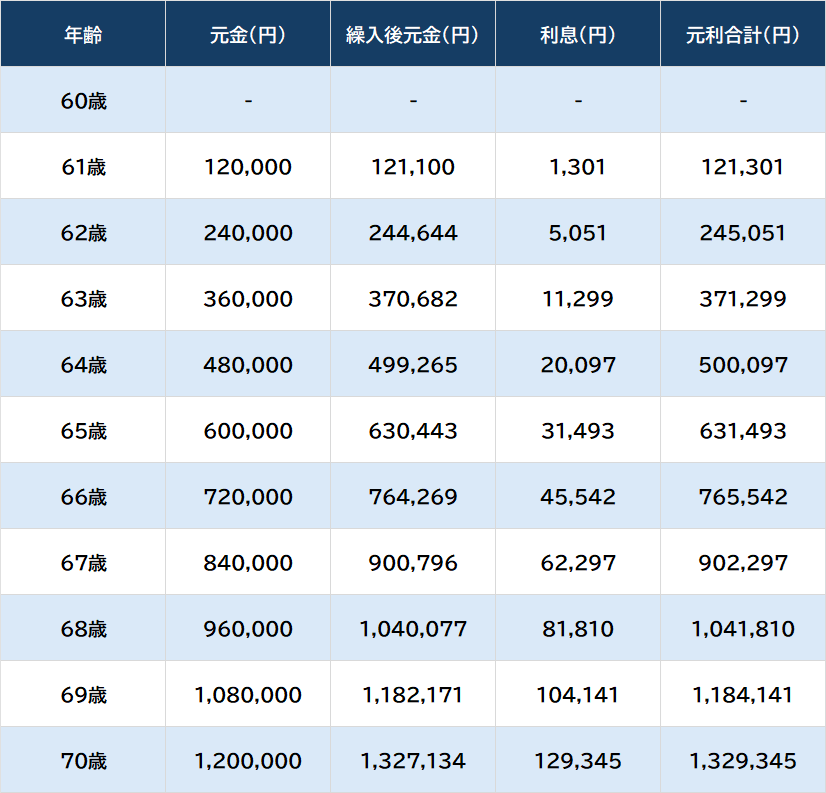This screenshot has height=793, width=826.
Task: Select the 64歳 row label
Action: 83,365
